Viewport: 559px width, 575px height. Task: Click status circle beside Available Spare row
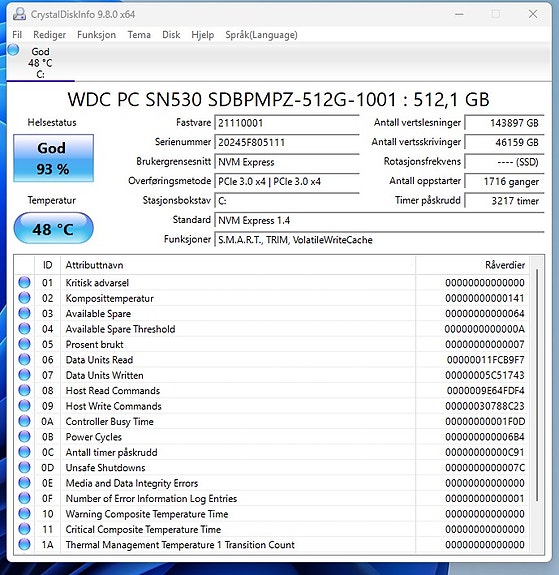pos(24,313)
